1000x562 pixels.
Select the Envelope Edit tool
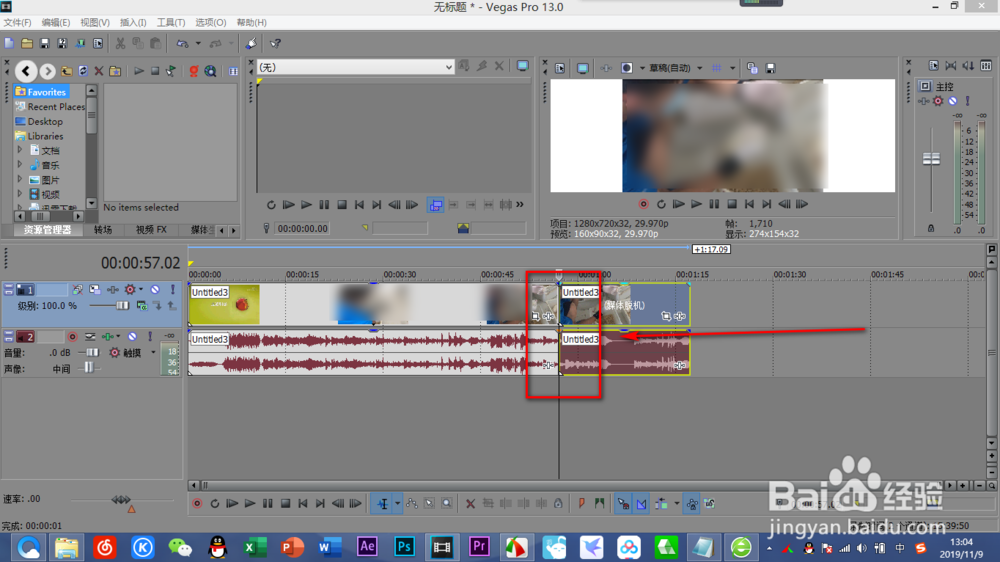[412, 504]
